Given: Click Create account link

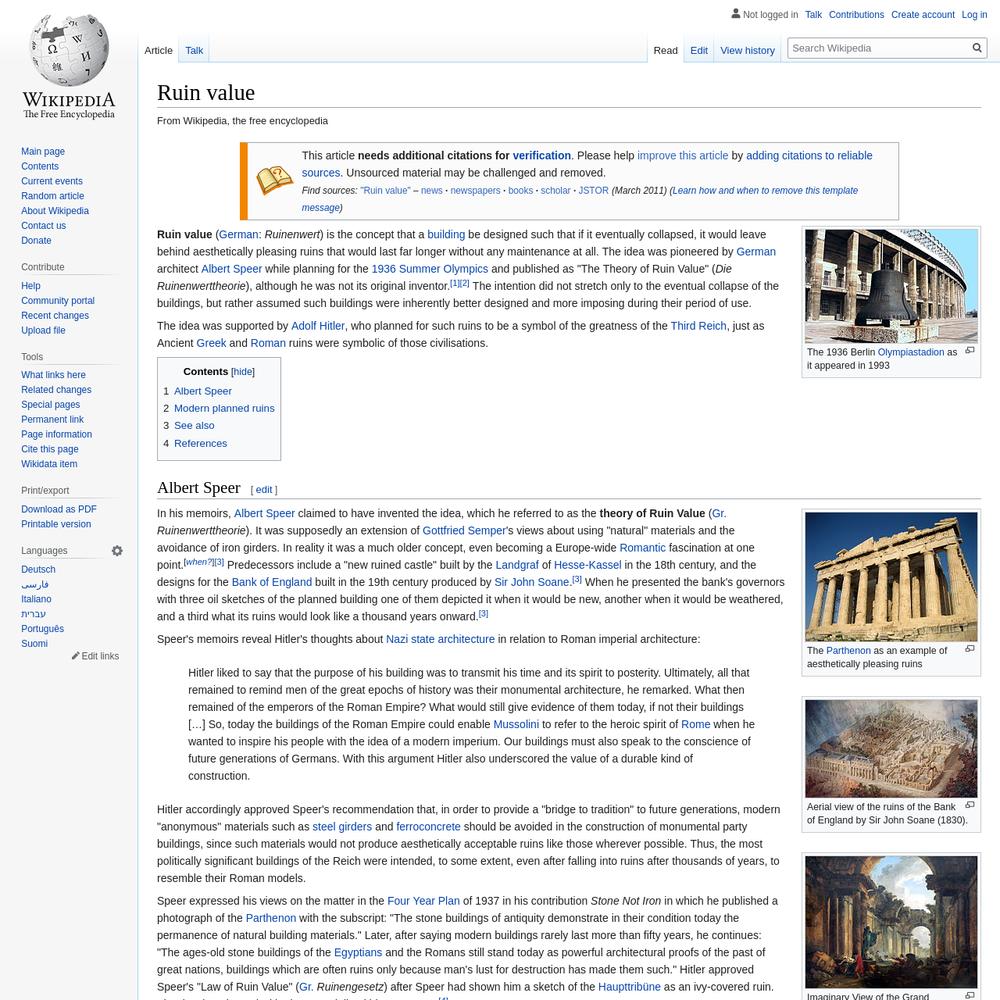Looking at the screenshot, I should point(922,15).
